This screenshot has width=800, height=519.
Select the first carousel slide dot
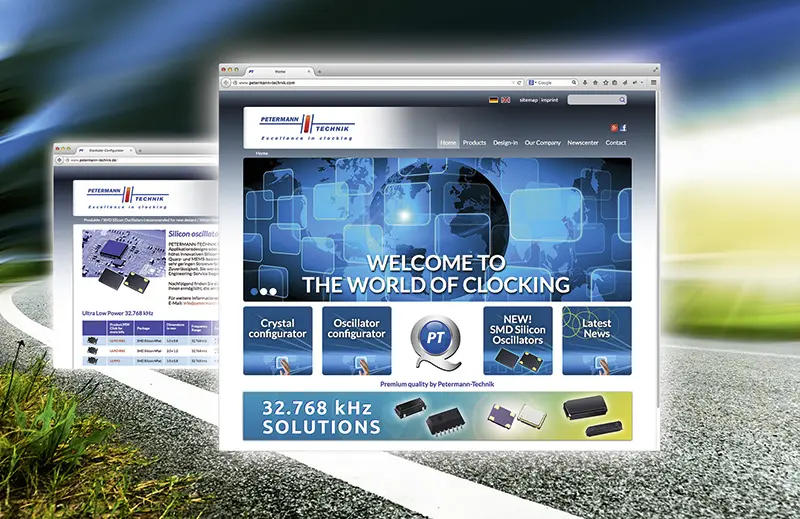point(254,292)
